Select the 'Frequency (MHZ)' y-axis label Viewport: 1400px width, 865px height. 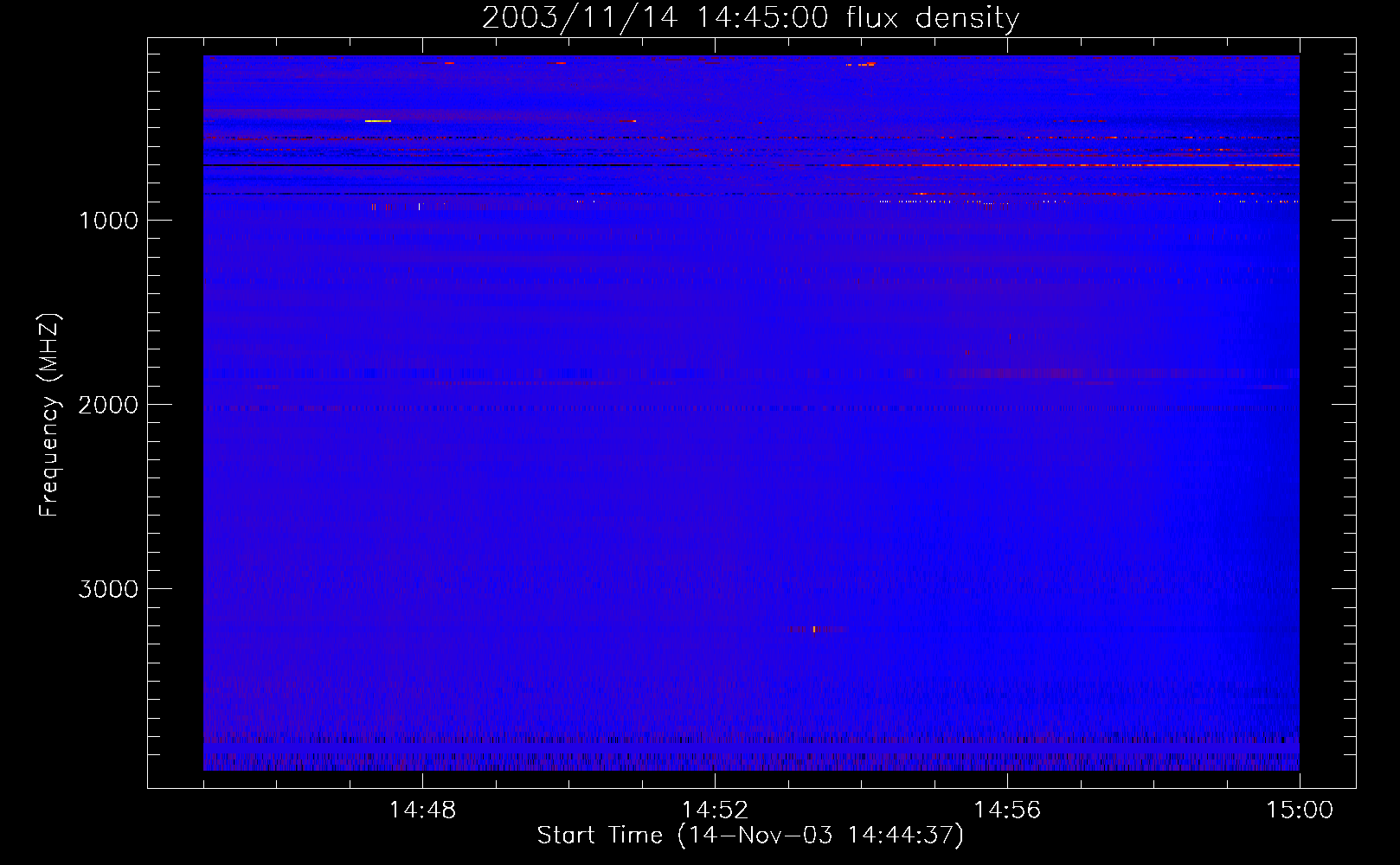[49, 414]
